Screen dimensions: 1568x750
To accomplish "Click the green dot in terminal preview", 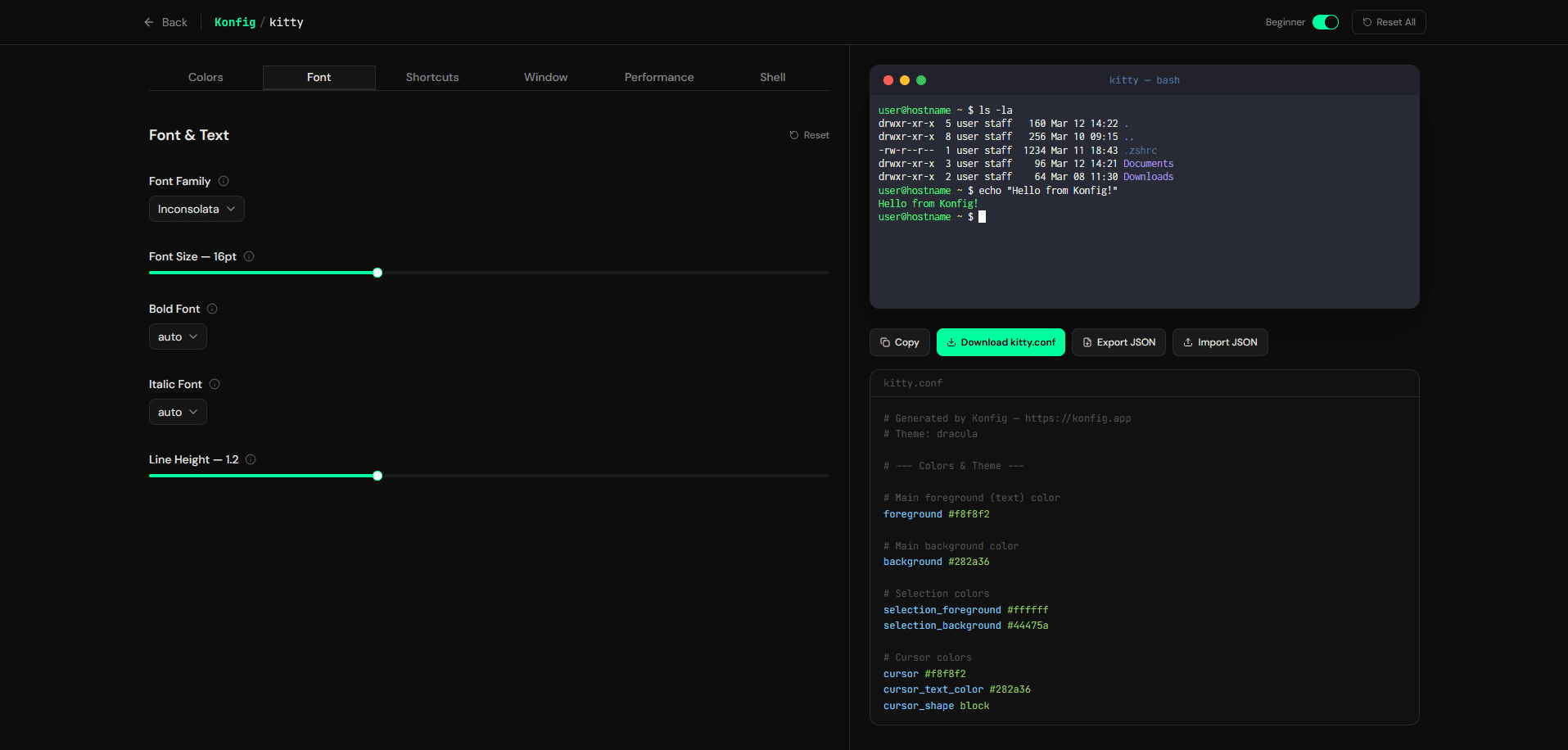I will point(921,80).
